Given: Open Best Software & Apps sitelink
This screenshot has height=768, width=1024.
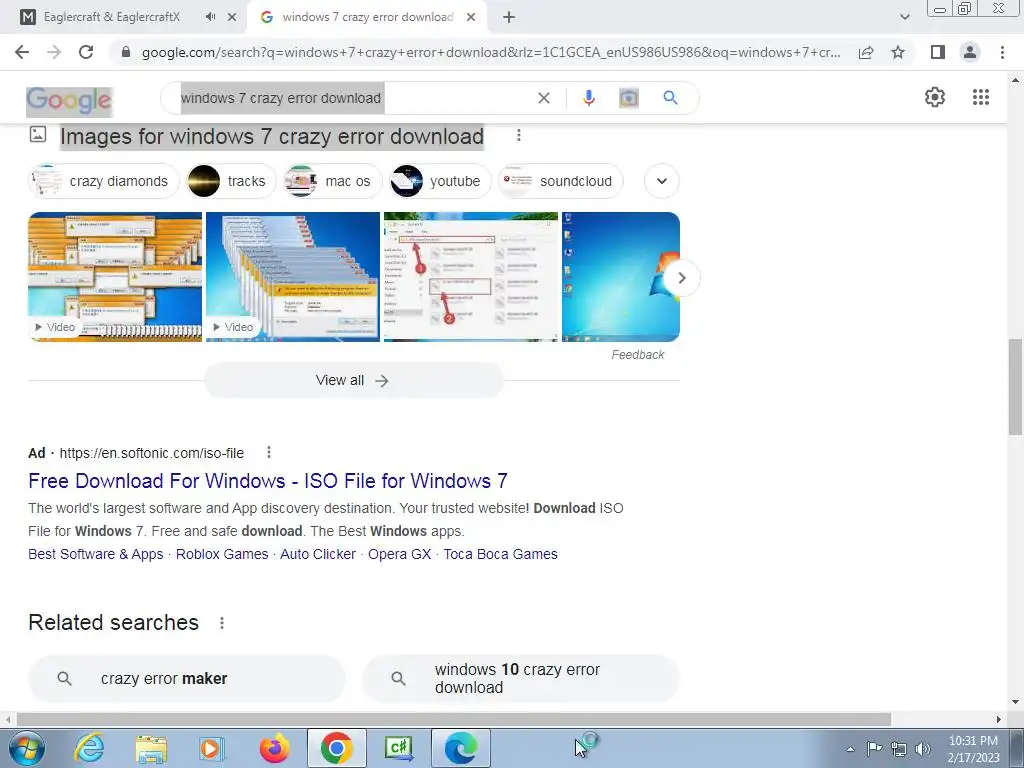Looking at the screenshot, I should pyautogui.click(x=95, y=554).
